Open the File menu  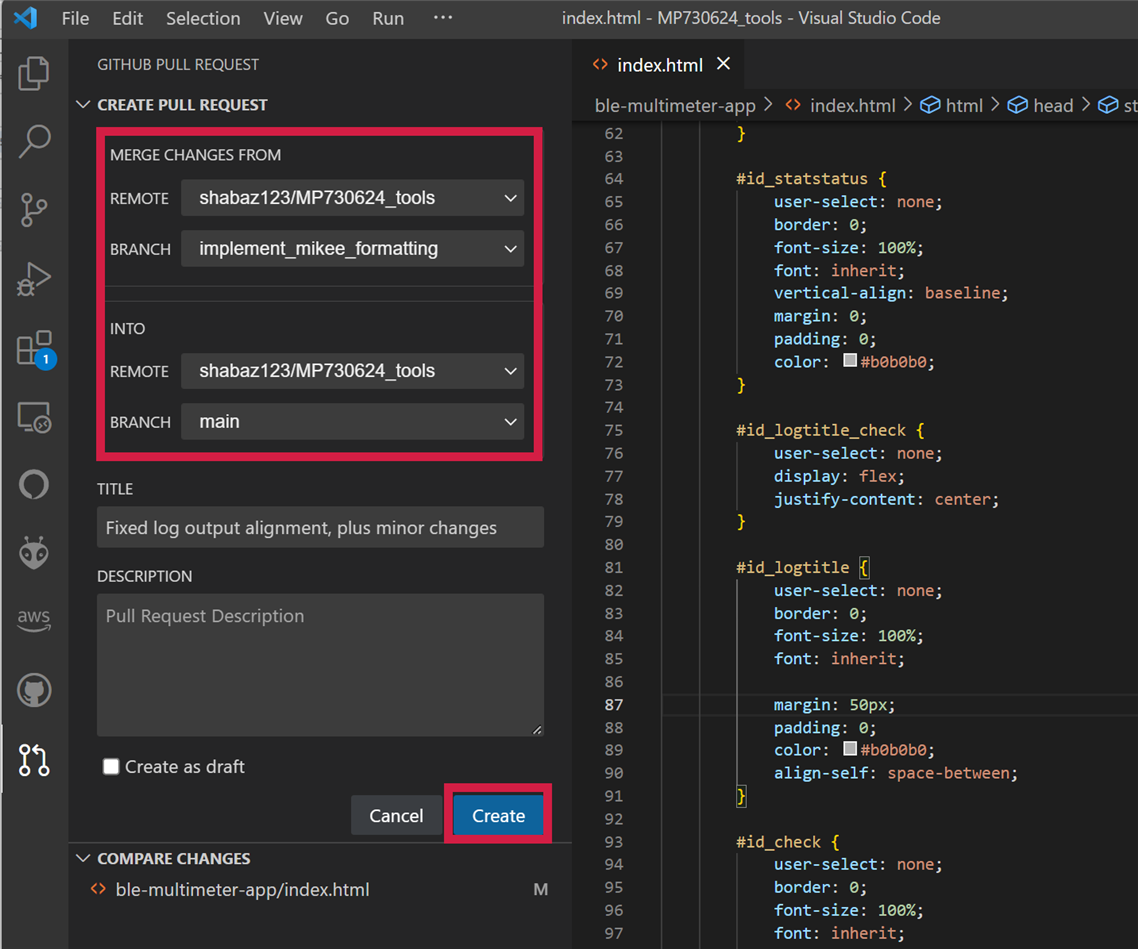[75, 18]
